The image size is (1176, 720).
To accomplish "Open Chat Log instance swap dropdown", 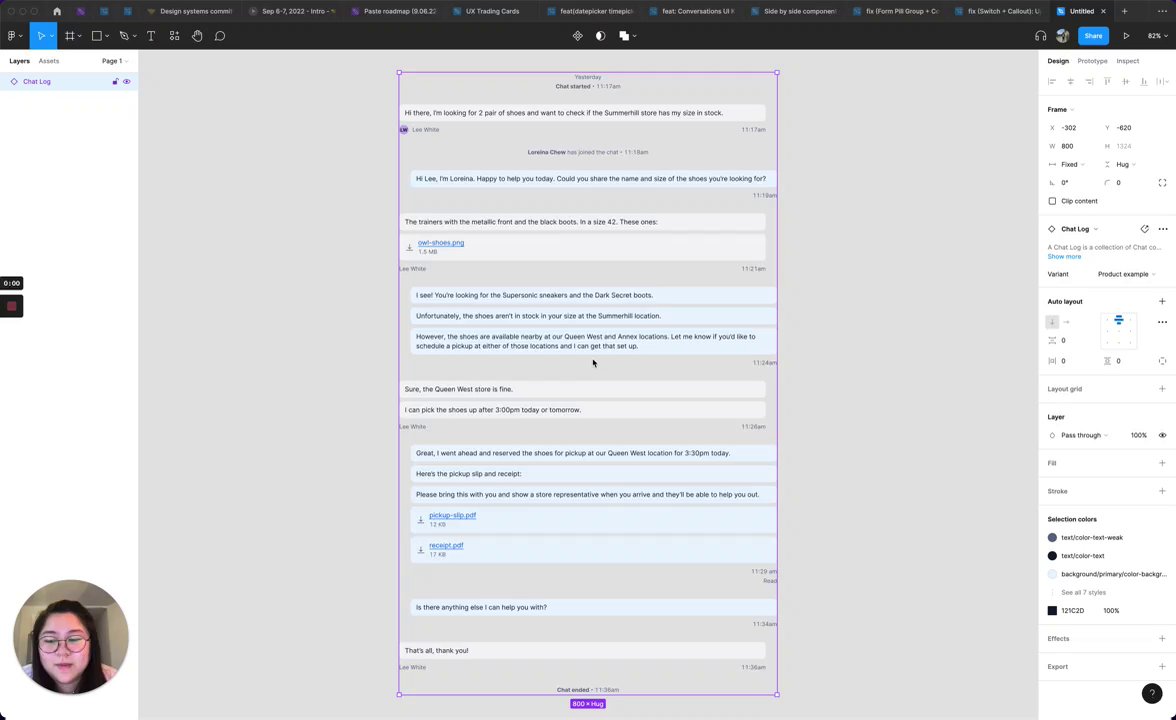I will (x=1079, y=229).
